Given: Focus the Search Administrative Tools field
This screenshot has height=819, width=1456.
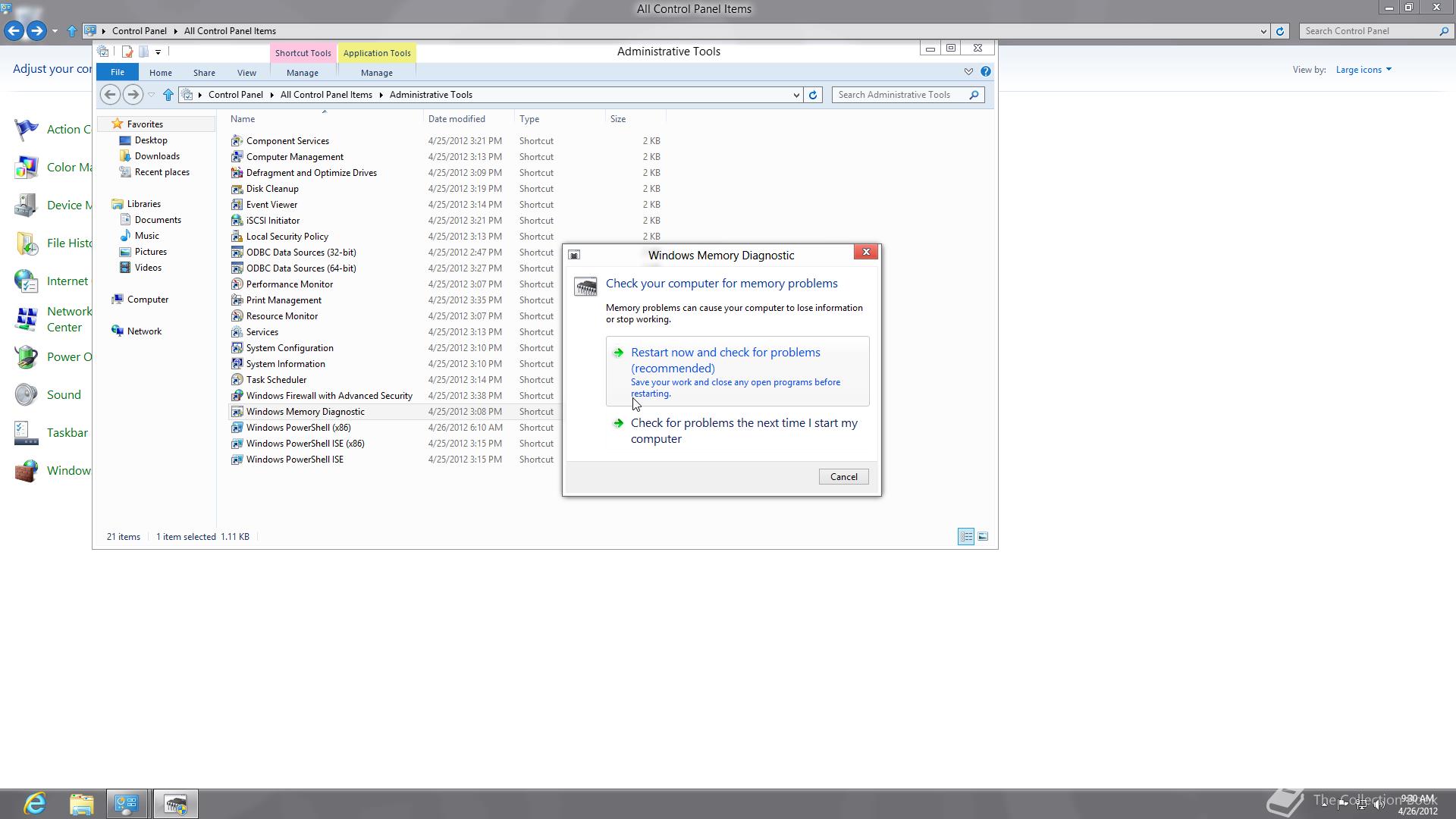Looking at the screenshot, I should tap(900, 95).
